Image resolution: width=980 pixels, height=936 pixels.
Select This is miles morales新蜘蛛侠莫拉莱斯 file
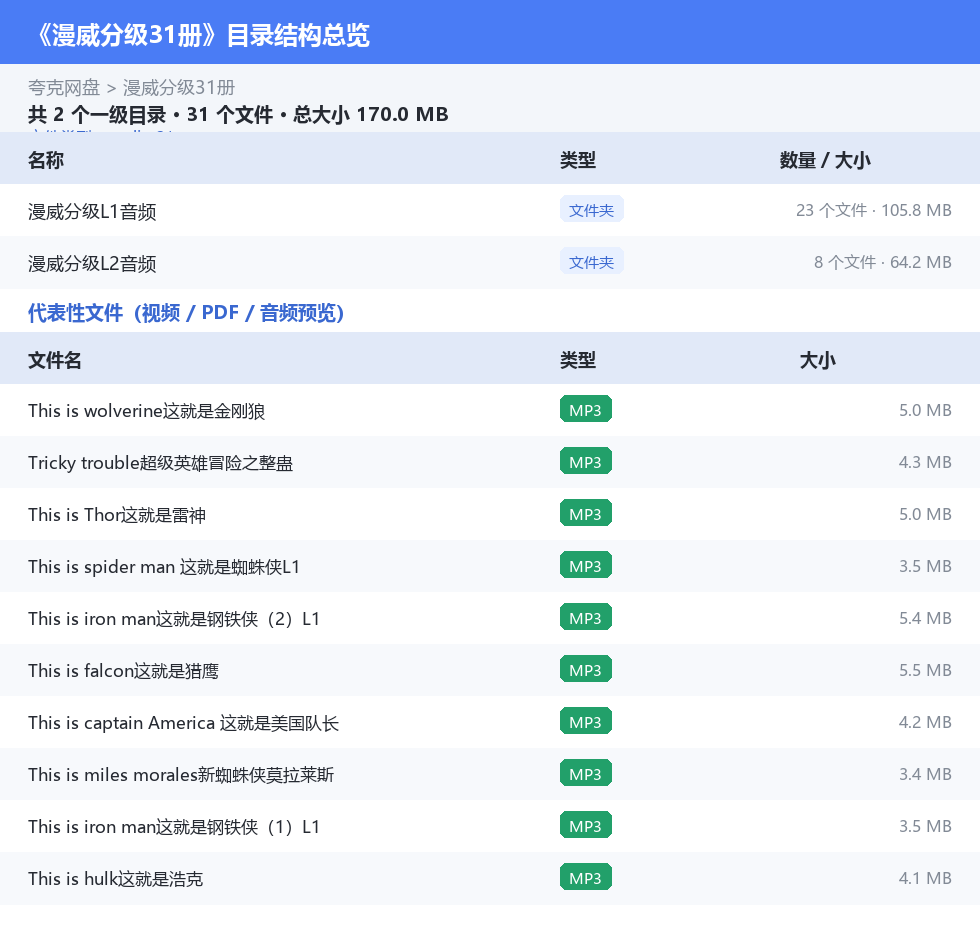pos(181,774)
